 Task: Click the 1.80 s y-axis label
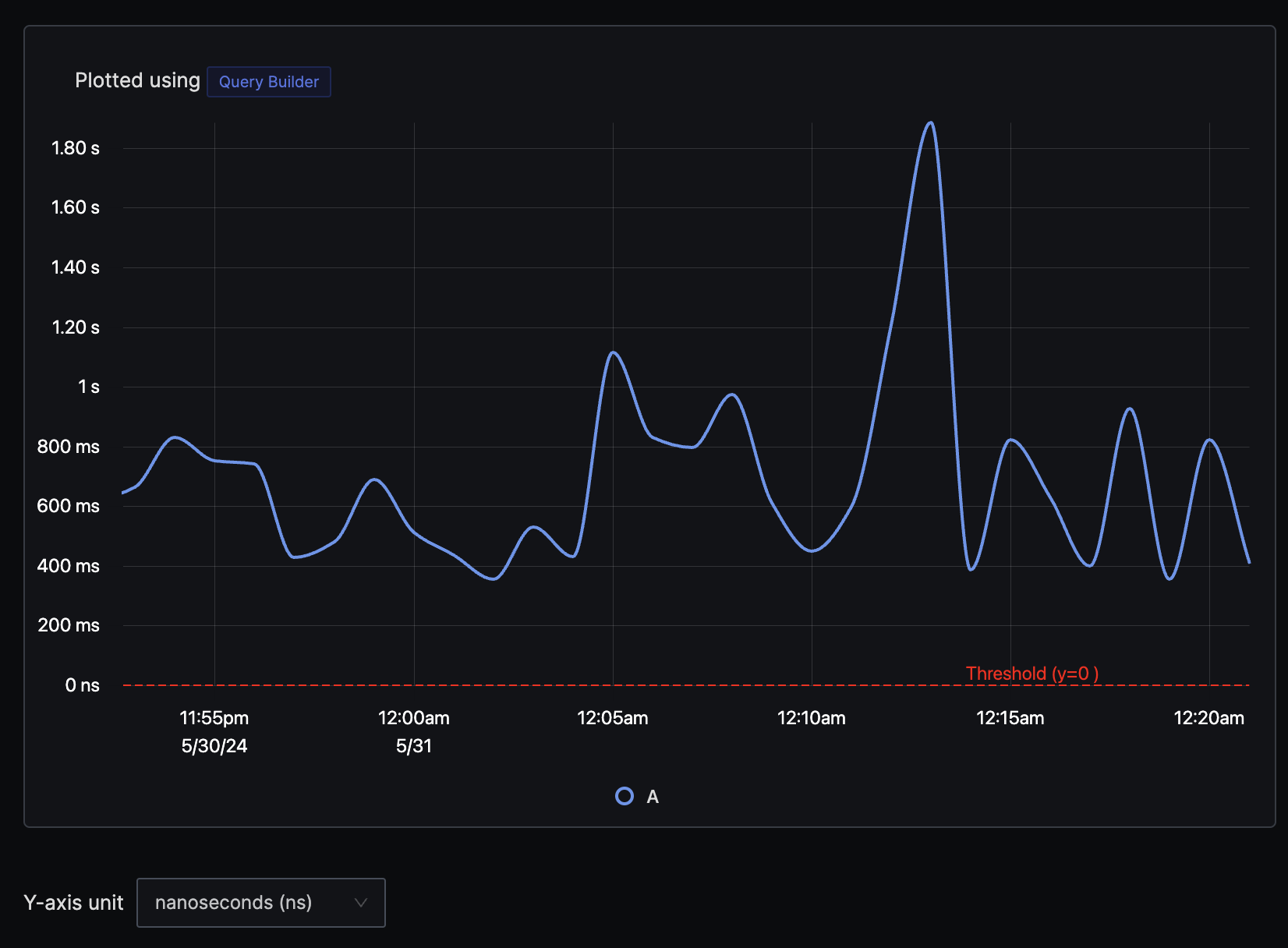[76, 148]
